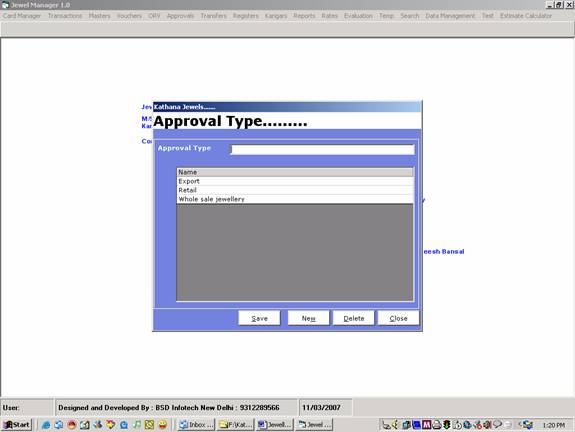Open the Start menu
This screenshot has width=575, height=432.
(x=17, y=425)
